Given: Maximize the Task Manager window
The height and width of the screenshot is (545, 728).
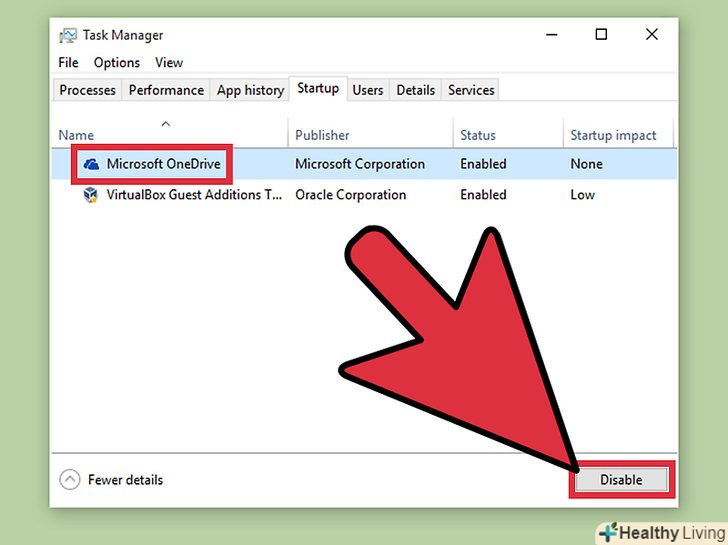Looking at the screenshot, I should click(x=601, y=34).
